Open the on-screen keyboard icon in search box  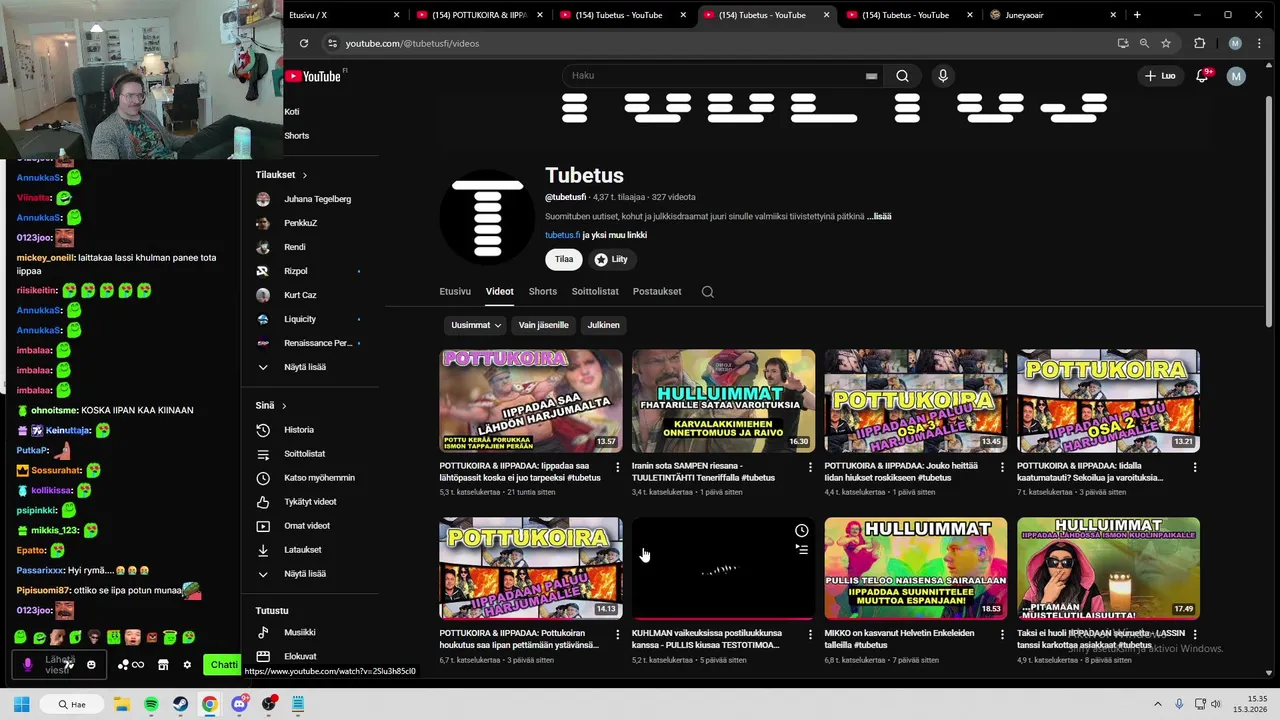[x=871, y=76]
